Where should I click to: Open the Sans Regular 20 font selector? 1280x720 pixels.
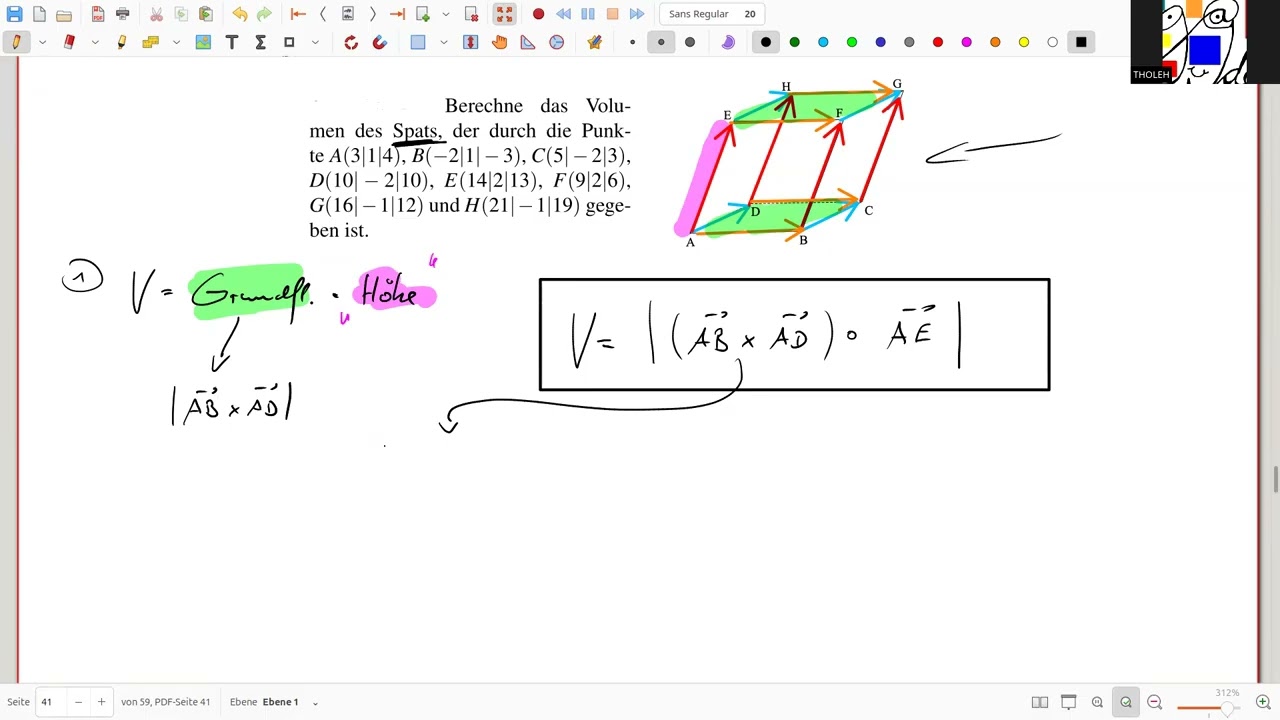[x=712, y=14]
